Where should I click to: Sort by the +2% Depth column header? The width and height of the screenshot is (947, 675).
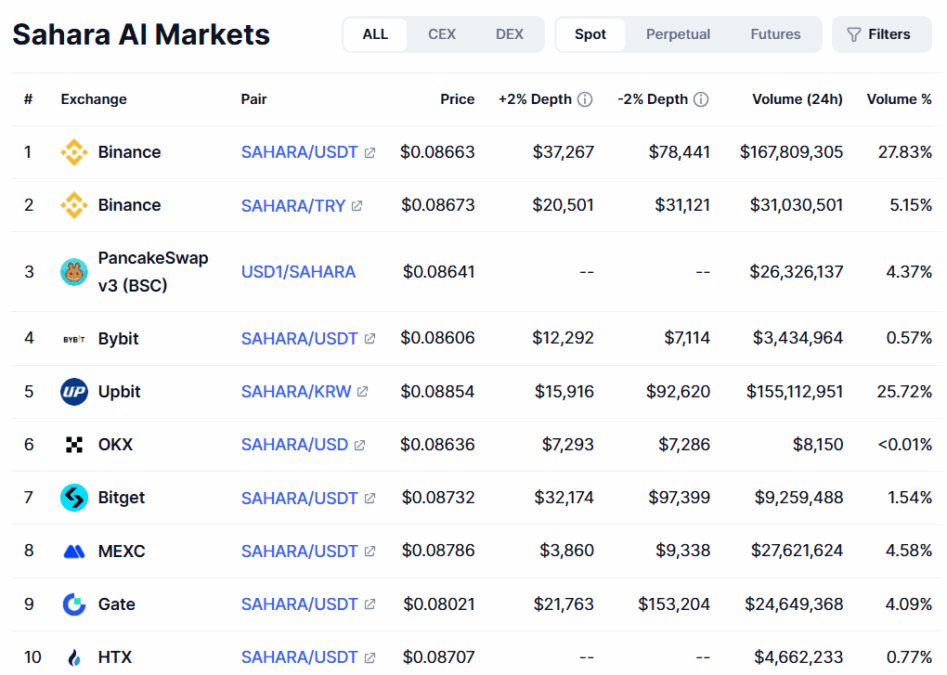535,100
